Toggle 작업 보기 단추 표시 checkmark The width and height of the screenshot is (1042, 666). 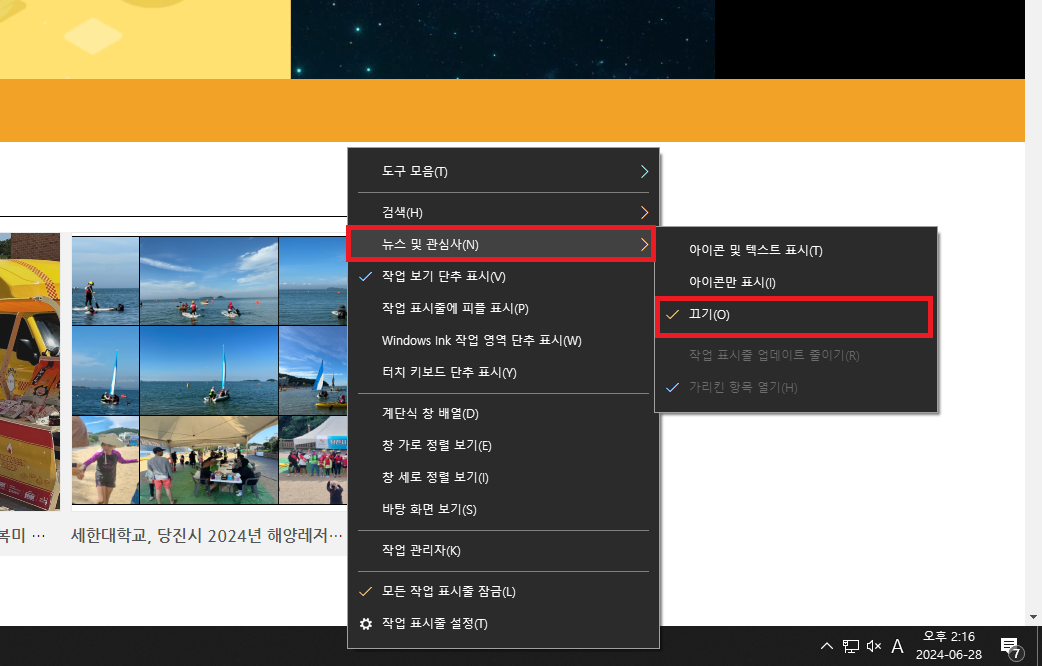coord(444,276)
